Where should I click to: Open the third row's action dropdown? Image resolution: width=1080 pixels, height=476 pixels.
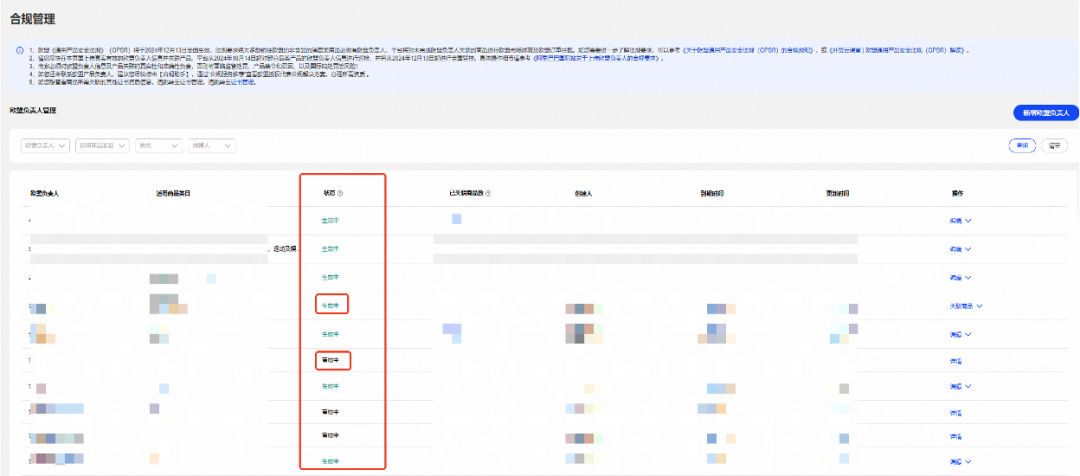point(960,277)
